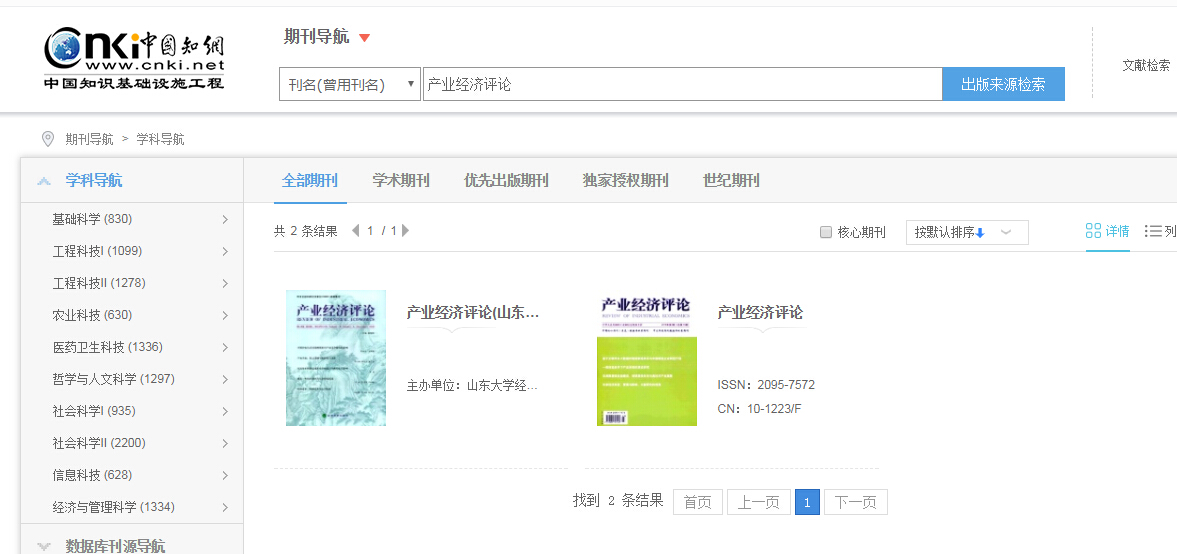Click the next page triangle arrow

click(406, 230)
